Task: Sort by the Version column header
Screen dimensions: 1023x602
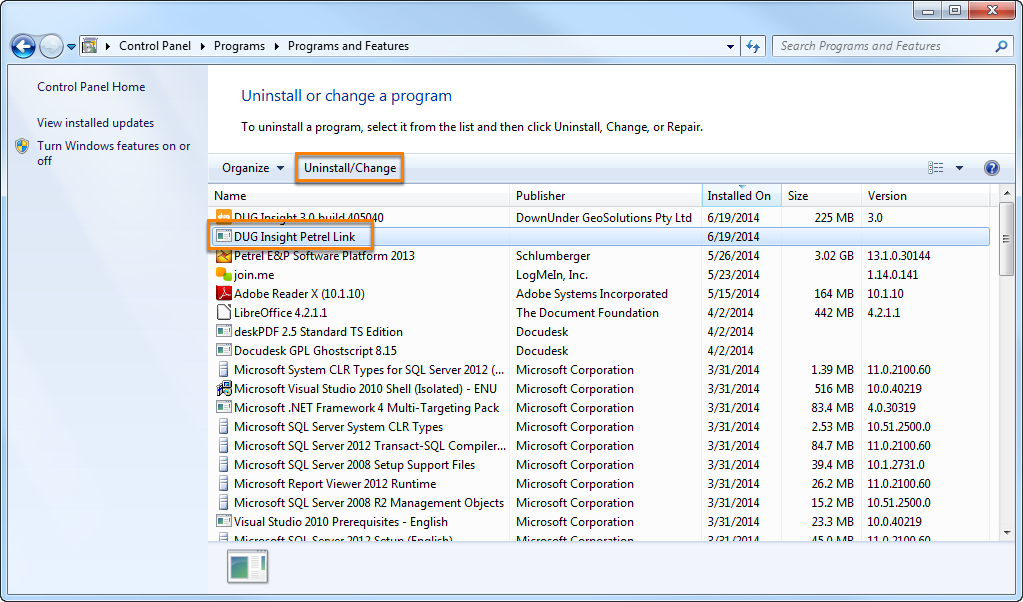Action: tap(925, 196)
